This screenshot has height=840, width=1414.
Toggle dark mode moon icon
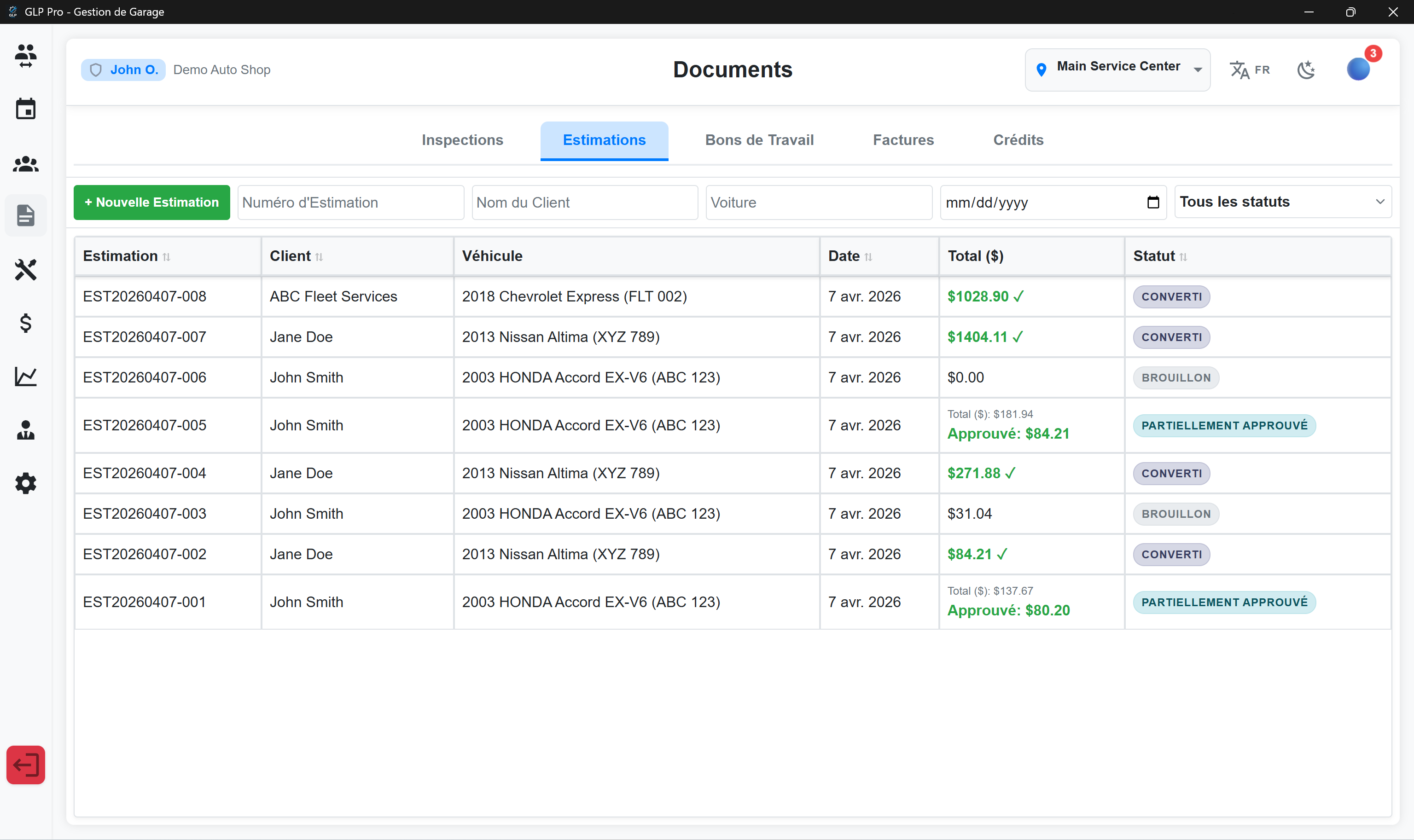click(1306, 70)
